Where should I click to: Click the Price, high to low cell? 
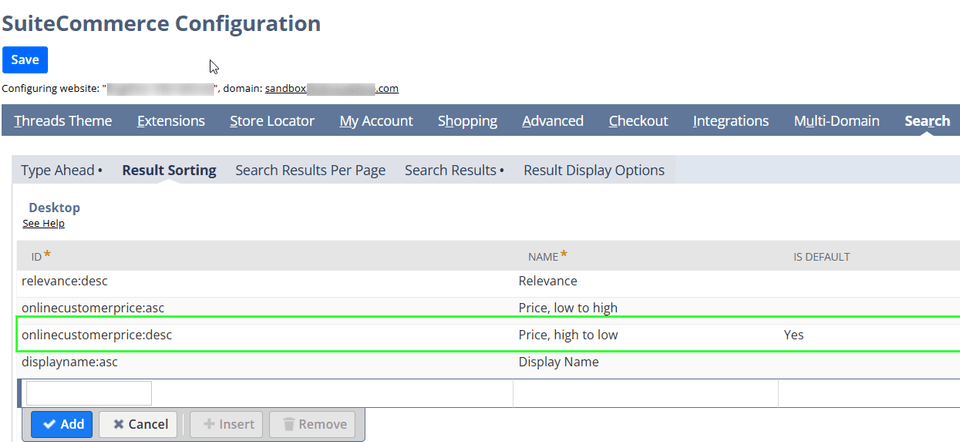click(646, 335)
